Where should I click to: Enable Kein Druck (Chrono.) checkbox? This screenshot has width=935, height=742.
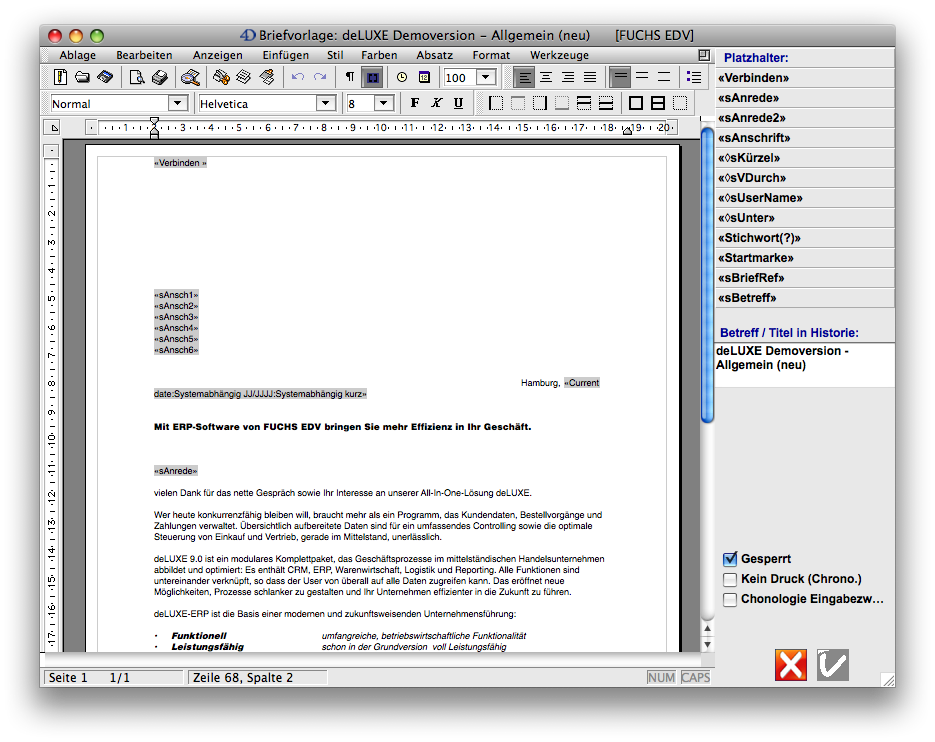pyautogui.click(x=730, y=579)
